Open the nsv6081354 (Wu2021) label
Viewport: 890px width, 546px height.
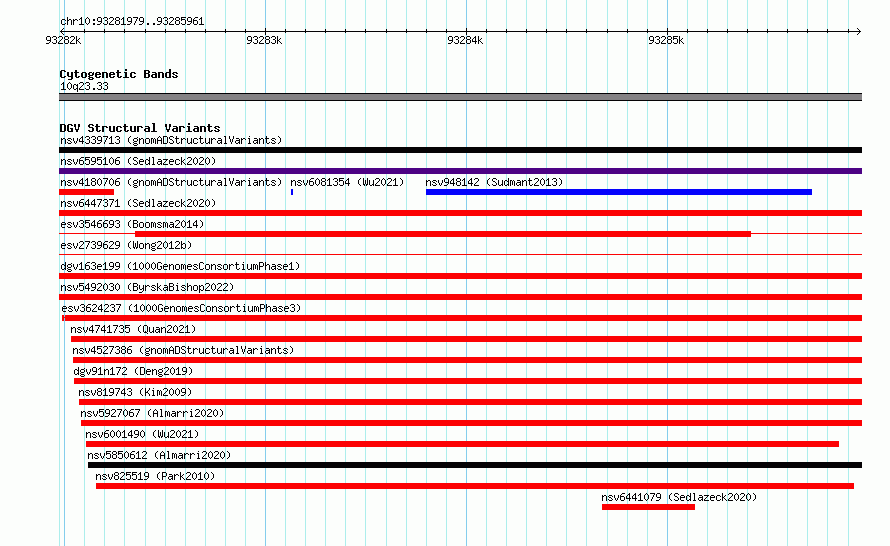[347, 182]
